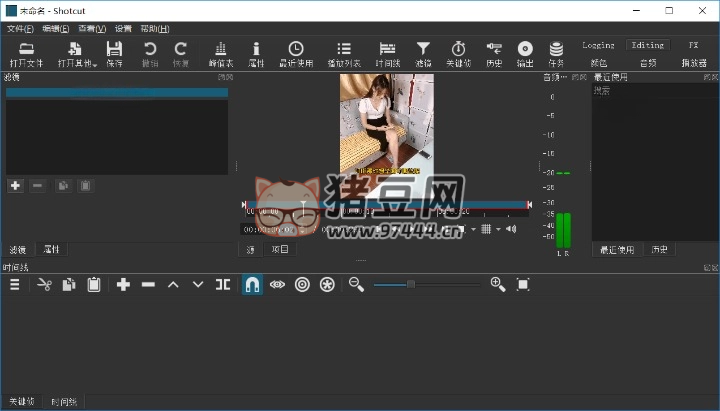This screenshot has width=720, height=411.
Task: Toggle ripple edit target icon
Action: 302,285
